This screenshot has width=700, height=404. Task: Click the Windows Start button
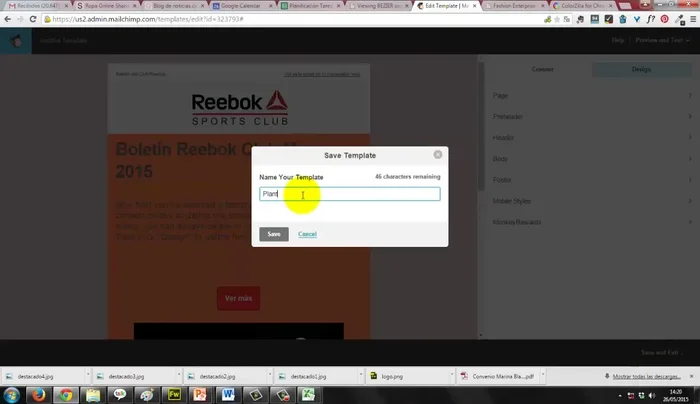[12, 394]
